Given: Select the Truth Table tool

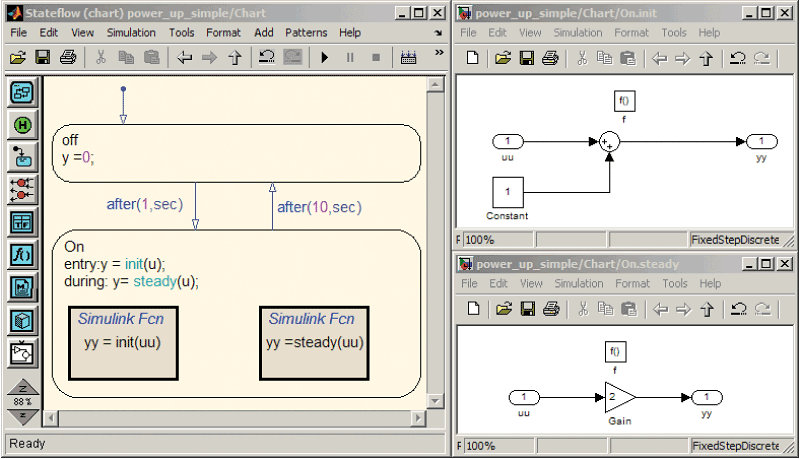Looking at the screenshot, I should (22, 221).
